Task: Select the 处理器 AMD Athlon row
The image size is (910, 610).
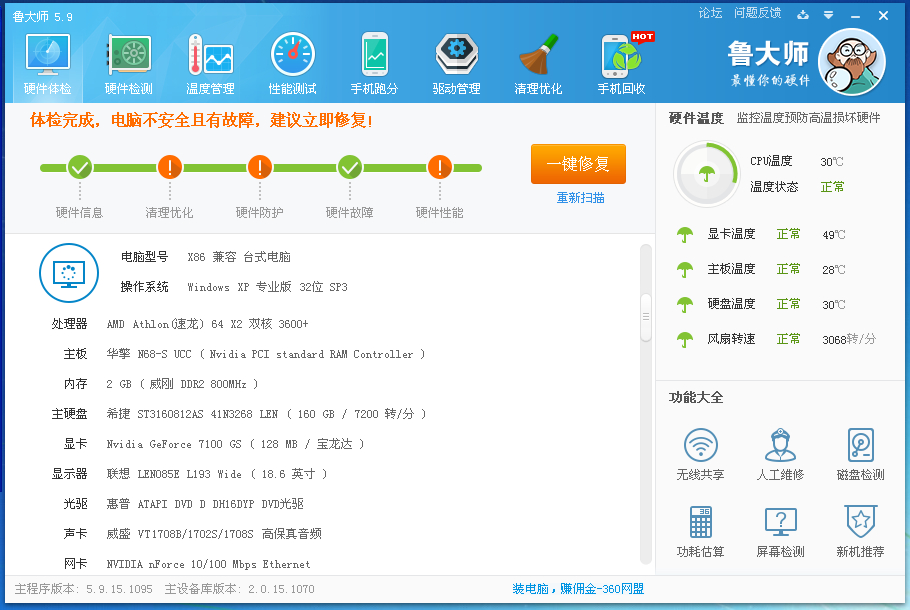Action: pyautogui.click(x=180, y=324)
